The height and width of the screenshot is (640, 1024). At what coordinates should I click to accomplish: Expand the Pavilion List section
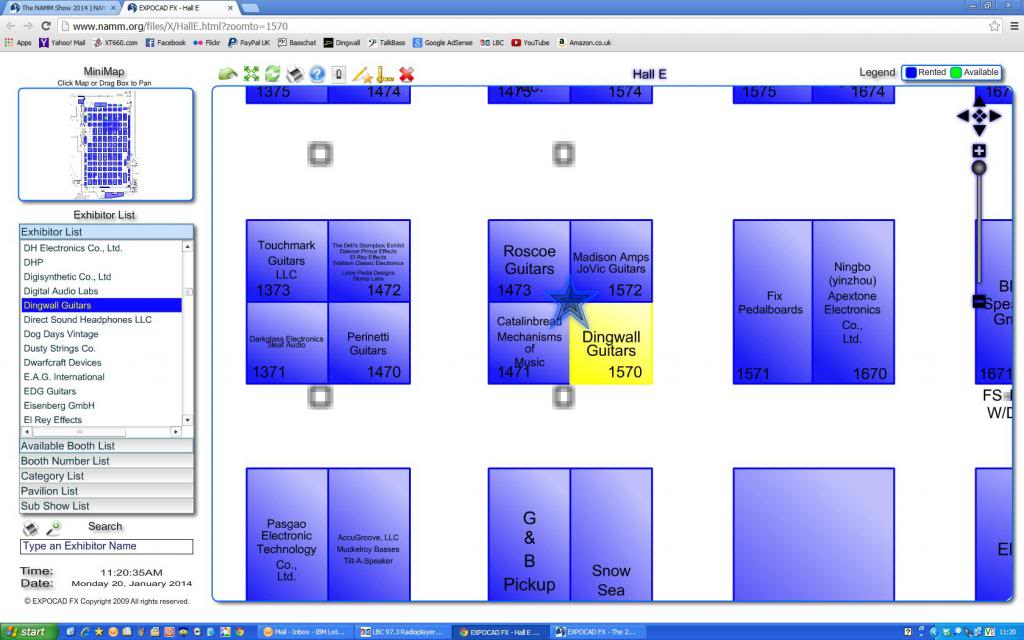(x=106, y=490)
